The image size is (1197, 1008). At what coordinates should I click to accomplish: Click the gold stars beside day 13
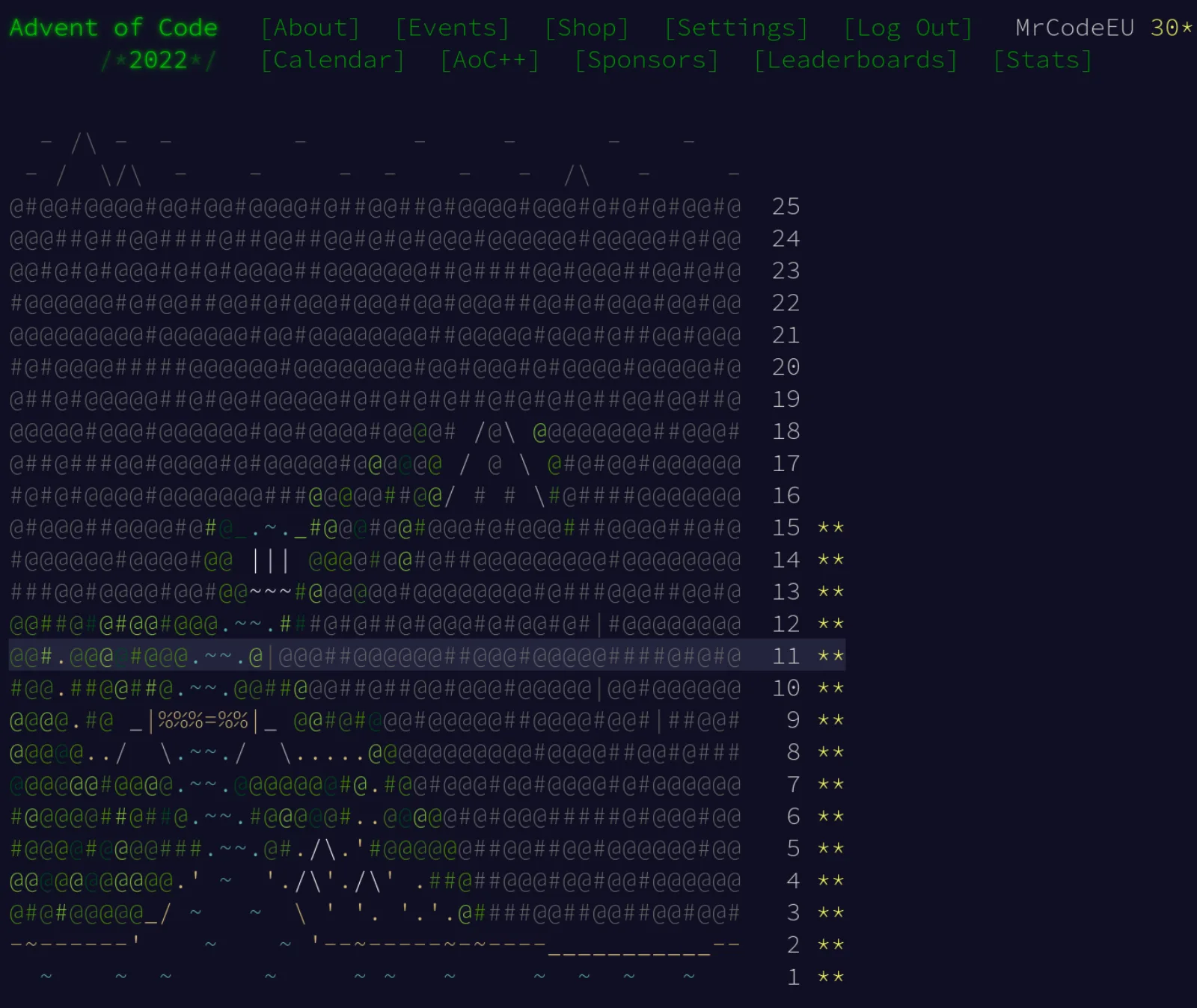tap(831, 592)
